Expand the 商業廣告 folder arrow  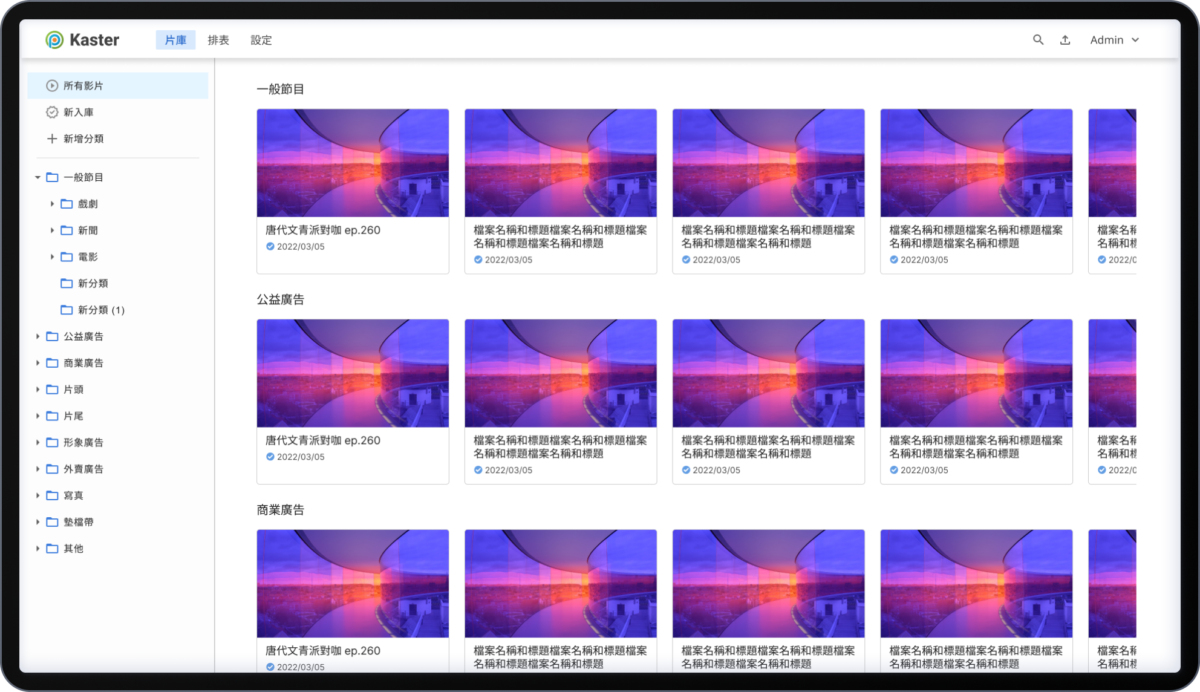(x=38, y=363)
